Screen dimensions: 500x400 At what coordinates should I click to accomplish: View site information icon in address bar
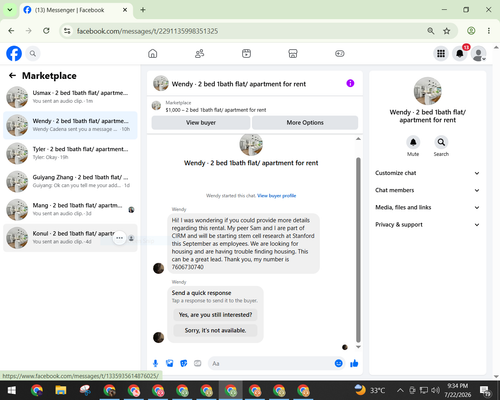click(x=67, y=31)
